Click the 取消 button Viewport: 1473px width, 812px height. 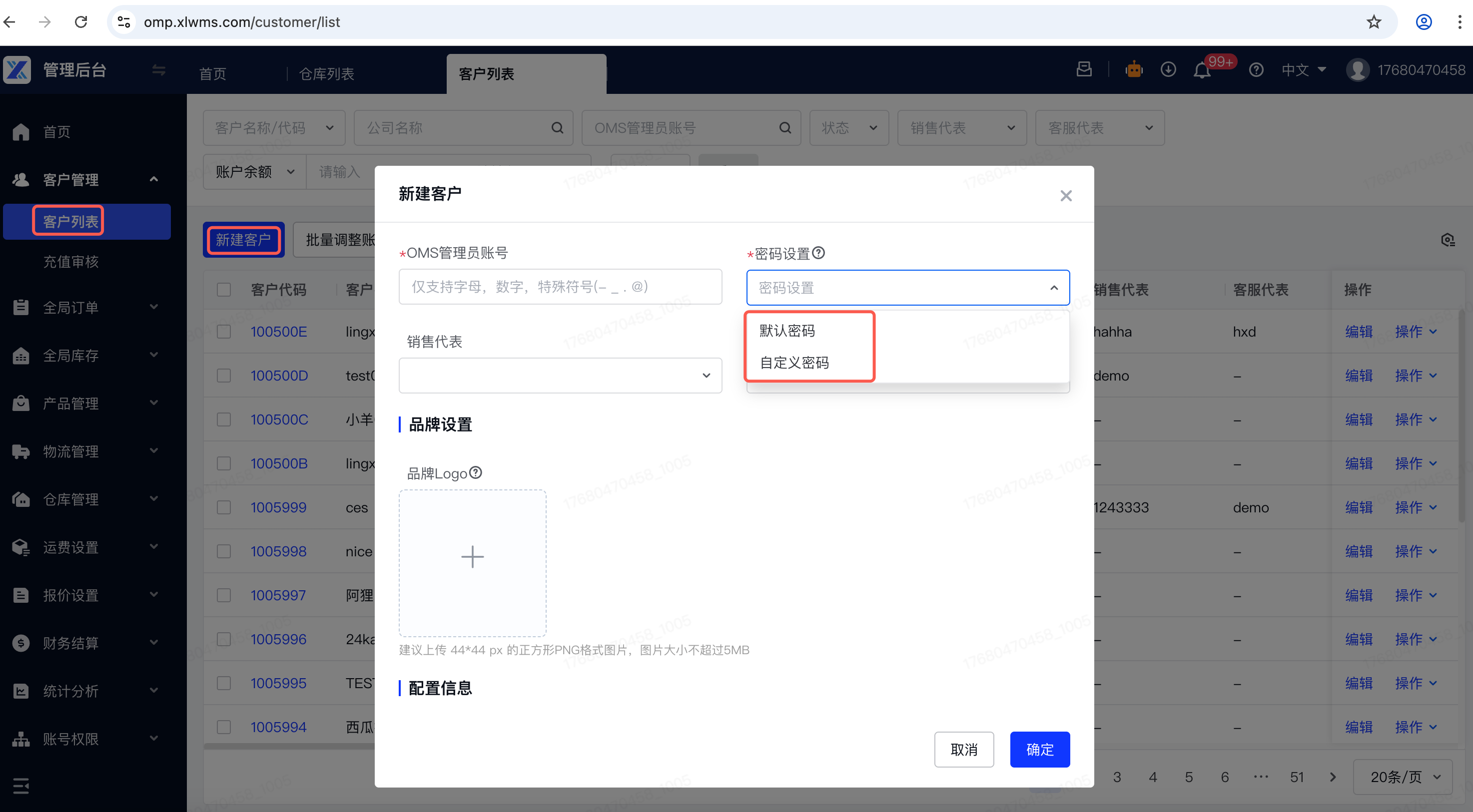963,749
